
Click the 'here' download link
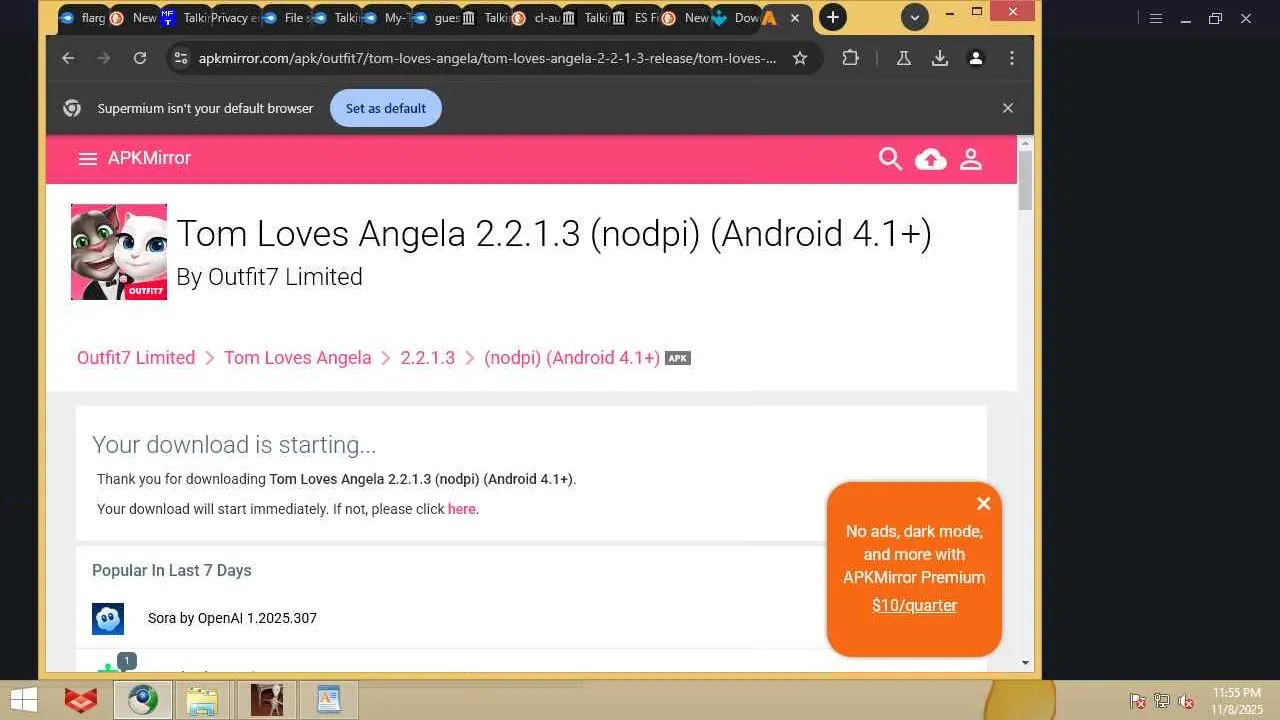pyautogui.click(x=462, y=509)
